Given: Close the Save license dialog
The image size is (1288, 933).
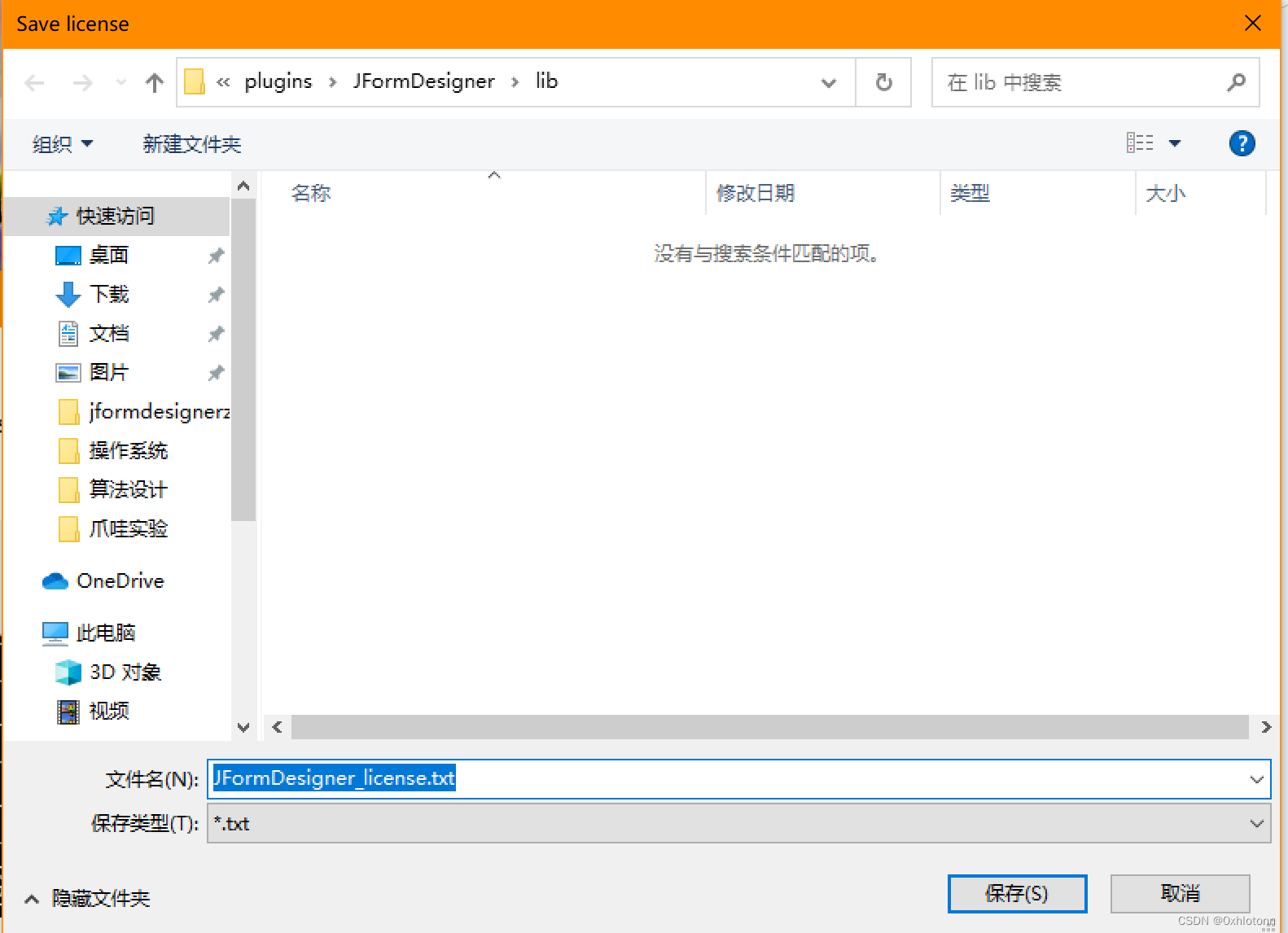Looking at the screenshot, I should tap(1253, 24).
